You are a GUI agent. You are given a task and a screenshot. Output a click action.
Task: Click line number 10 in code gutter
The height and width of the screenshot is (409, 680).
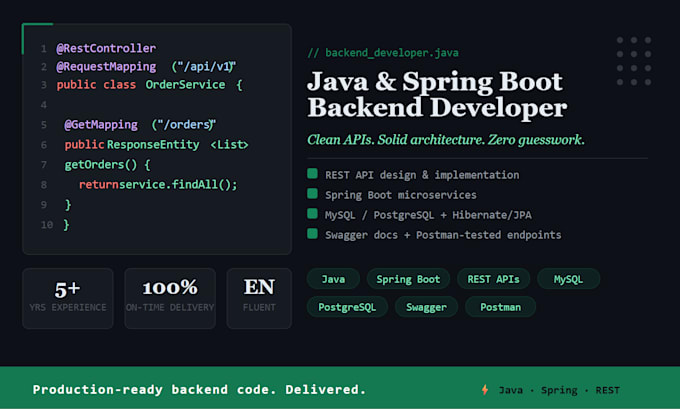(47, 225)
